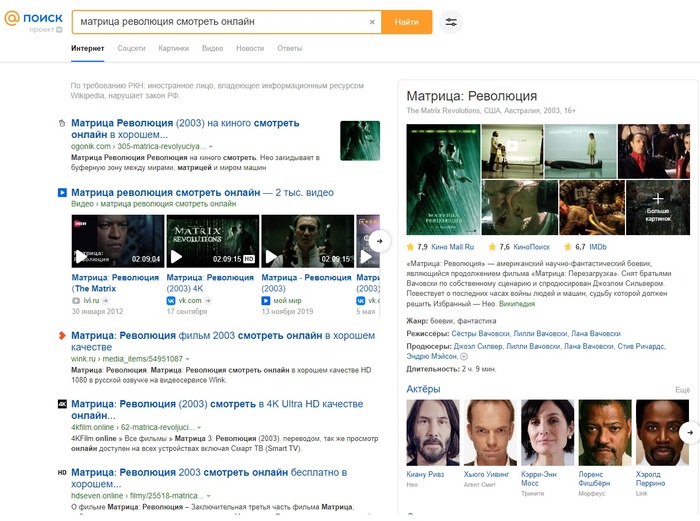Click the проект badge icon under logo

(x=59, y=29)
